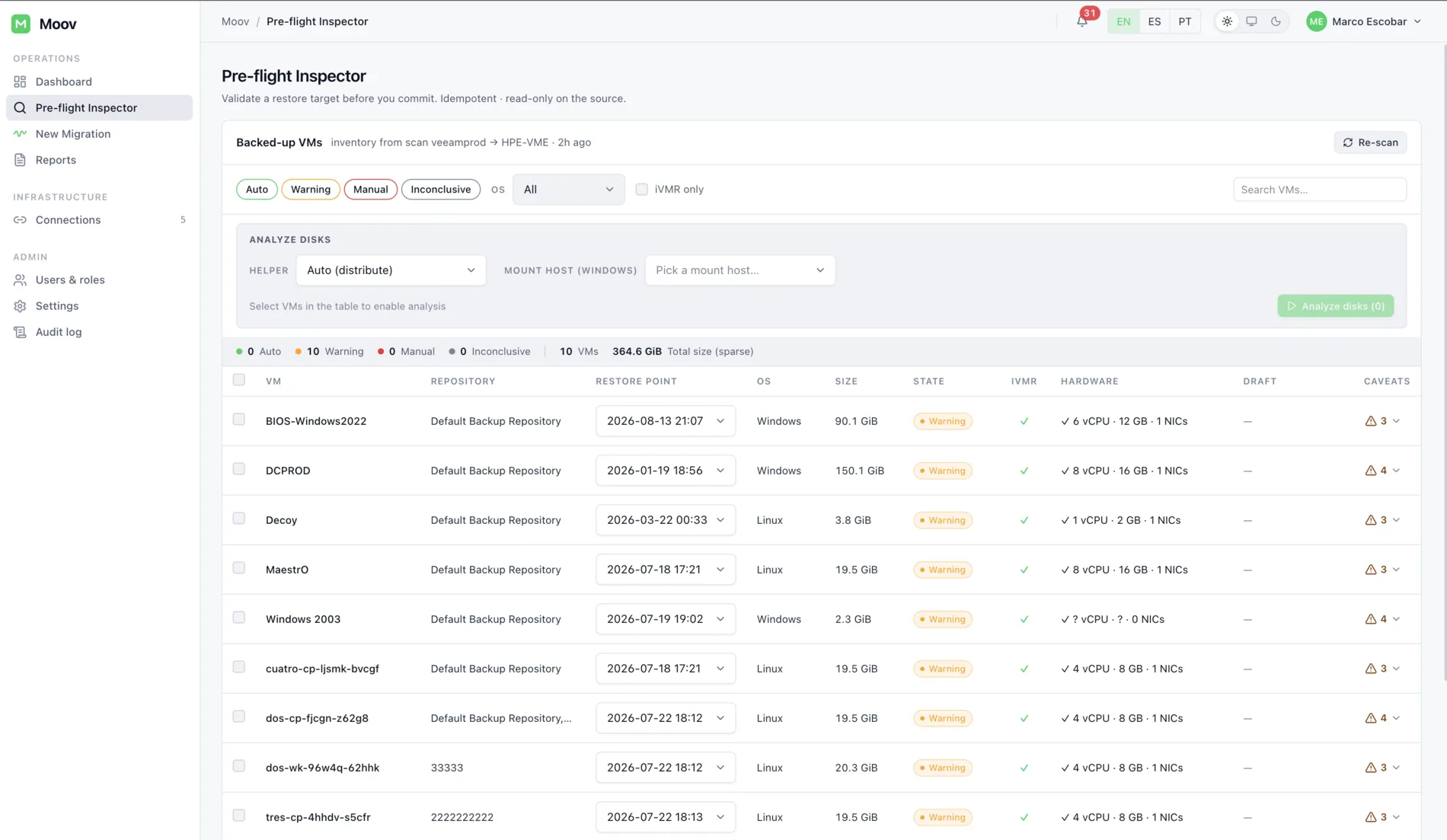Image resolution: width=1447 pixels, height=840 pixels.
Task: Click the Audit log scroll icon
Action: (20, 332)
